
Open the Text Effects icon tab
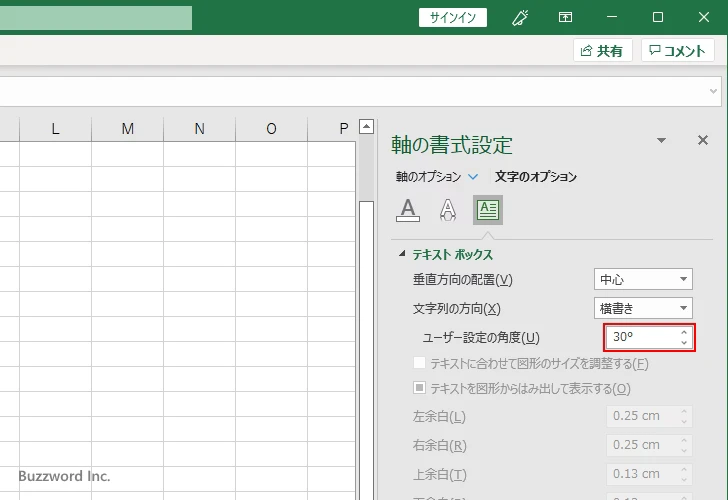pos(448,210)
